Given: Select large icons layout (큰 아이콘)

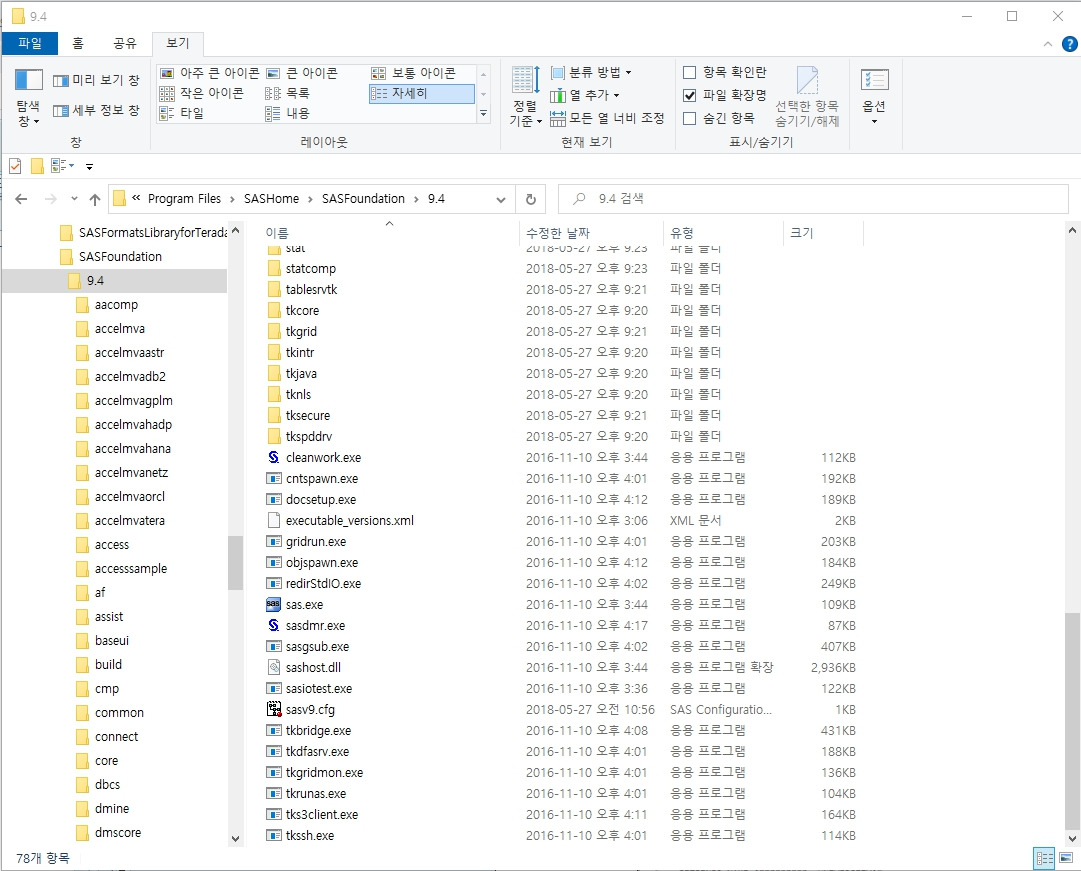Looking at the screenshot, I should [x=302, y=73].
